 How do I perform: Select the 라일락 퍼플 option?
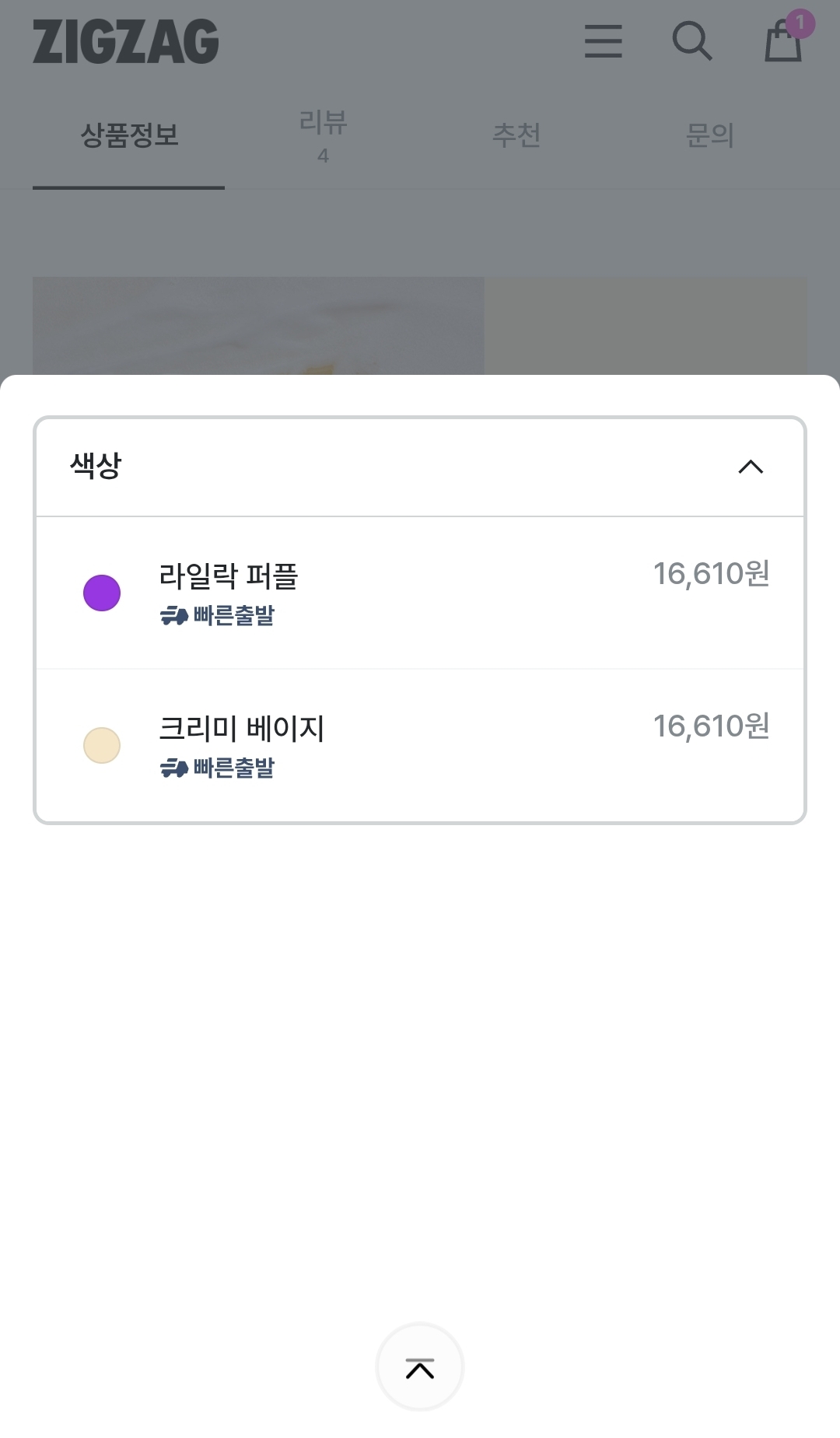pos(229,576)
